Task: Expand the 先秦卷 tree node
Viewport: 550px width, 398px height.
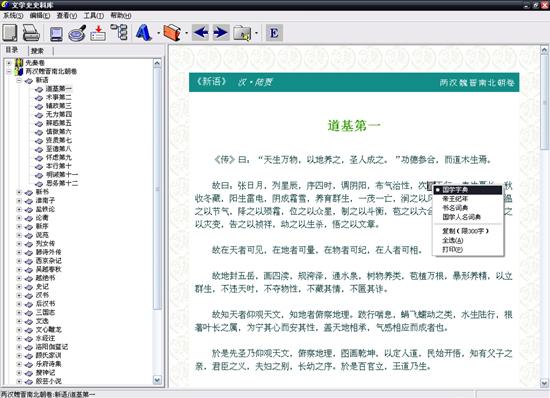Action: [9, 63]
